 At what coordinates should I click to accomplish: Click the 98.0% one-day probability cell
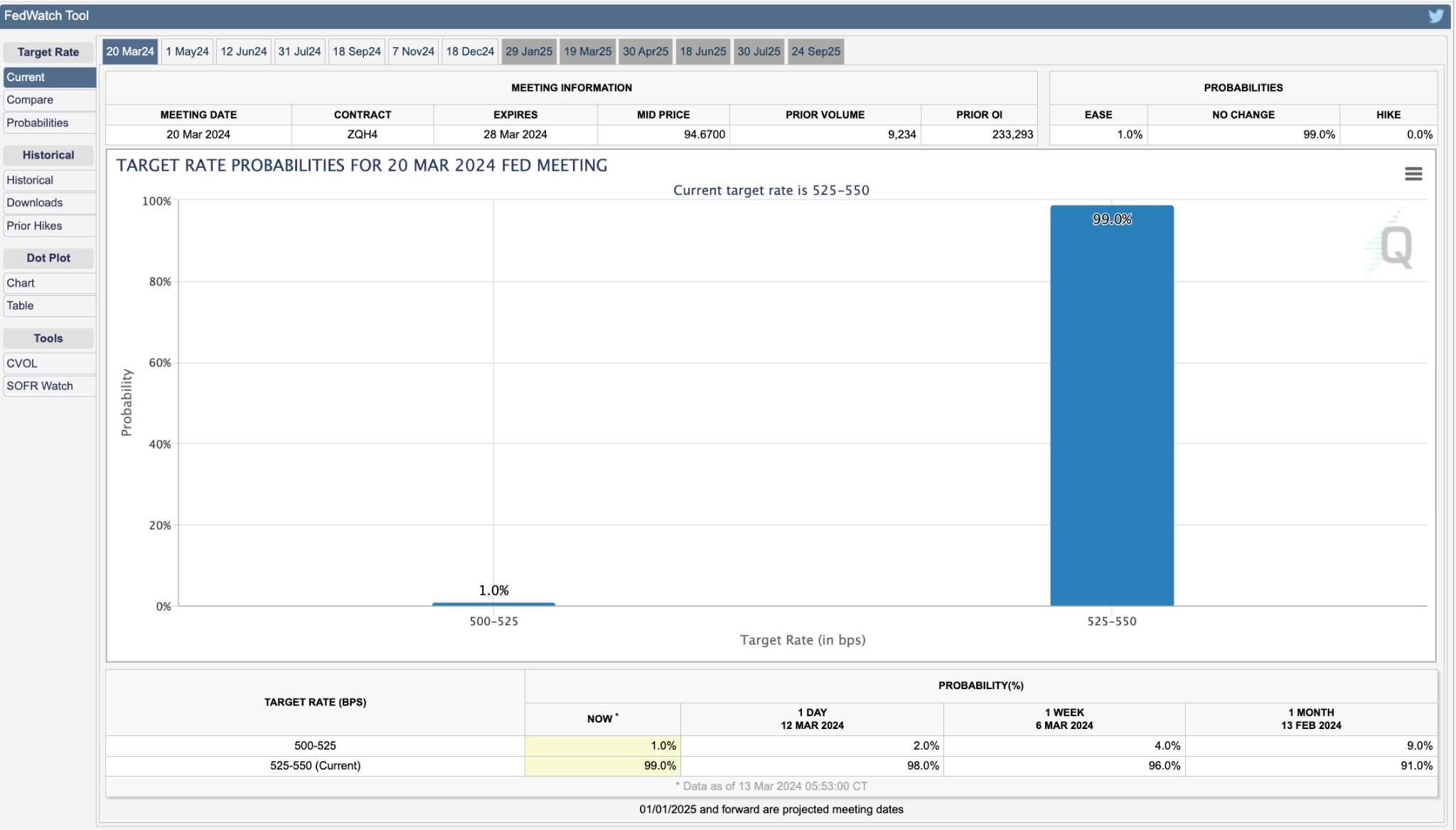[x=812, y=765]
